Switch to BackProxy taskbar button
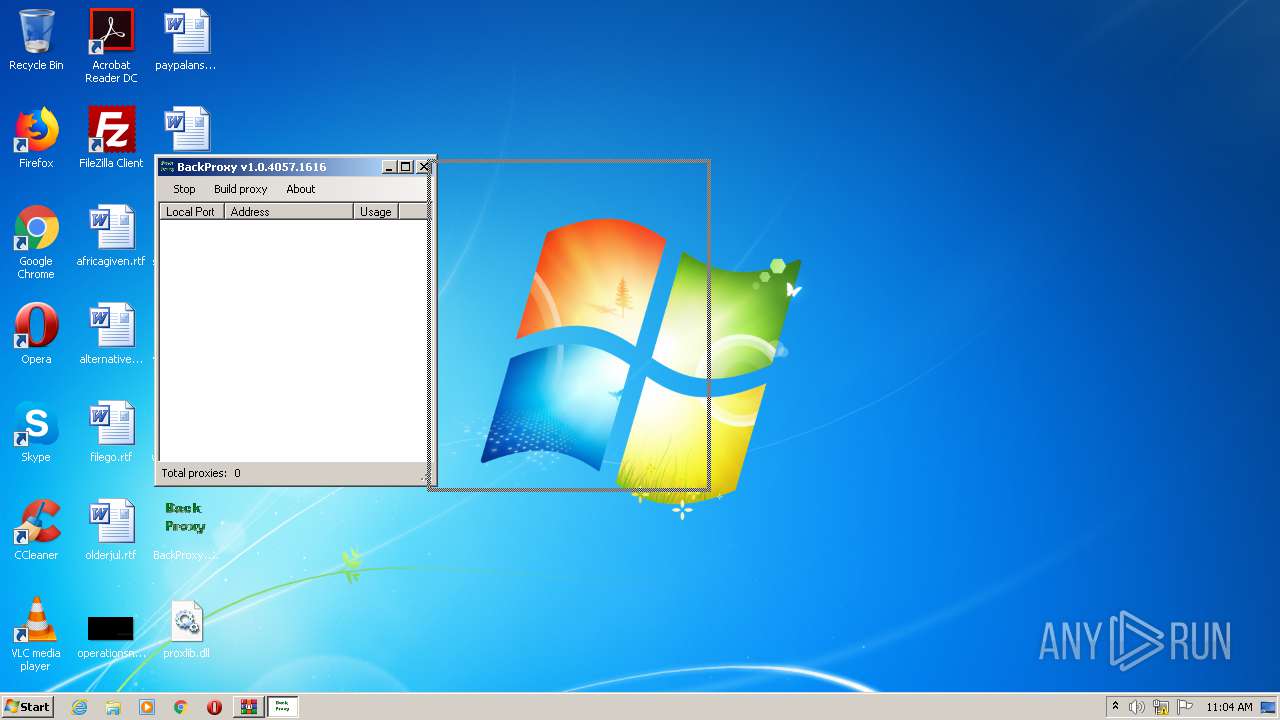This screenshot has height=720, width=1280. [282, 707]
